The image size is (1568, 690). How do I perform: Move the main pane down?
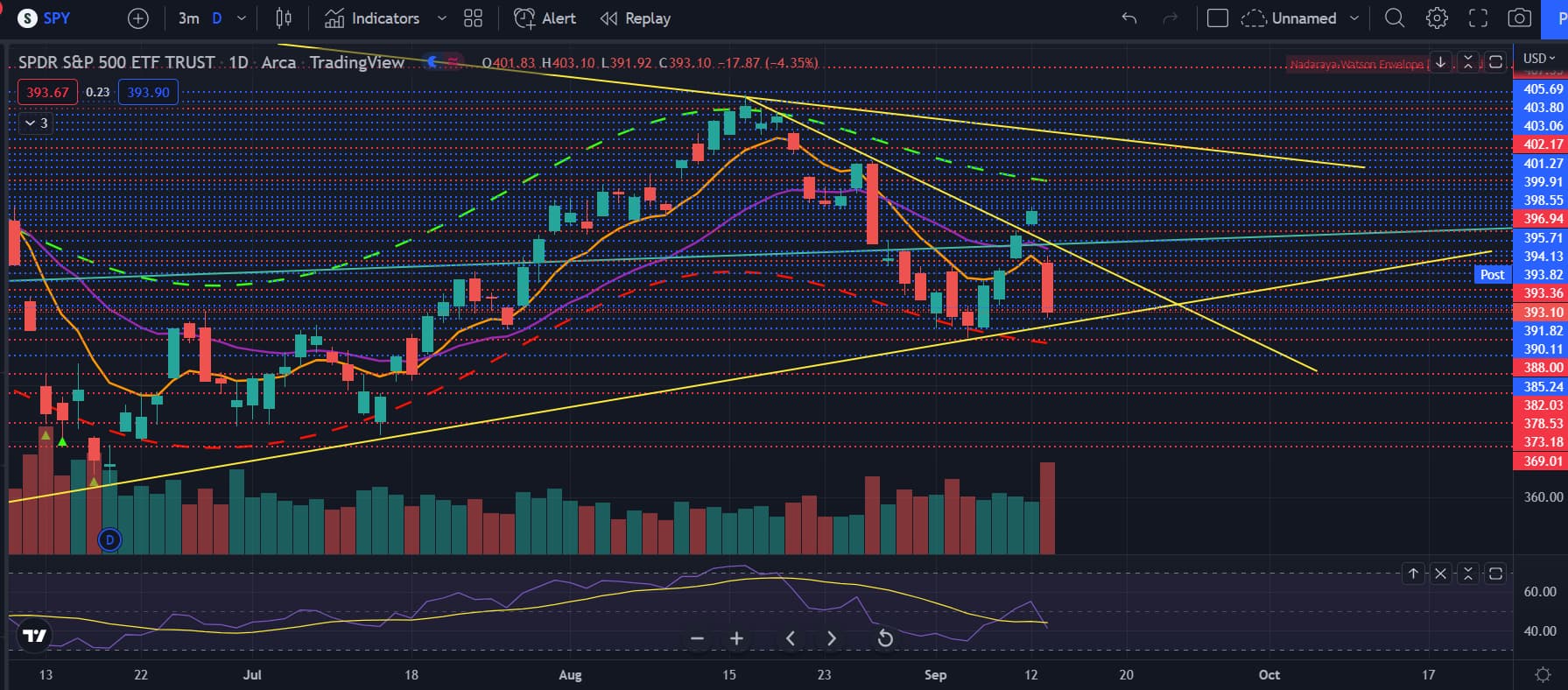tap(1440, 62)
